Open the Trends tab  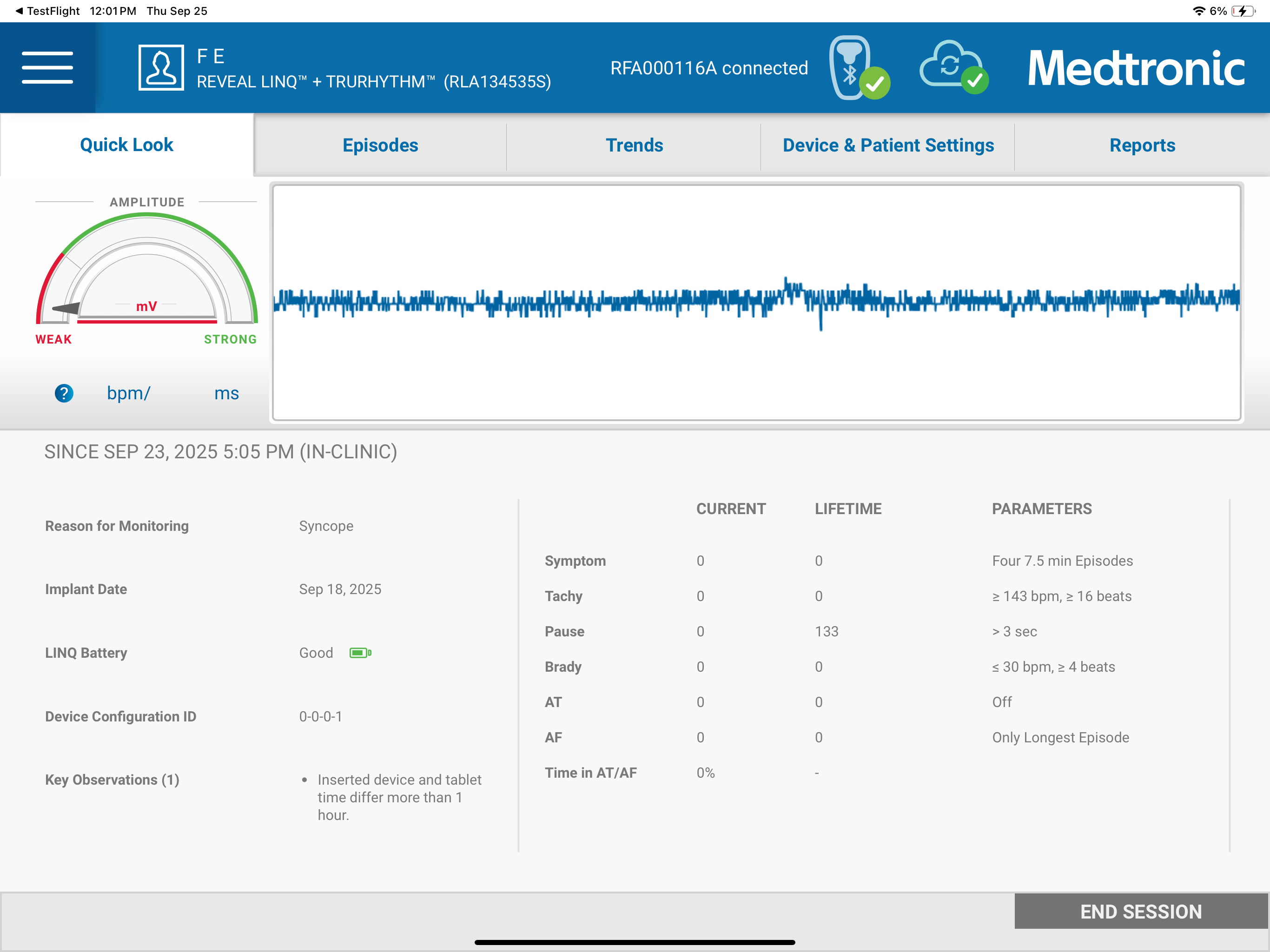coord(634,145)
